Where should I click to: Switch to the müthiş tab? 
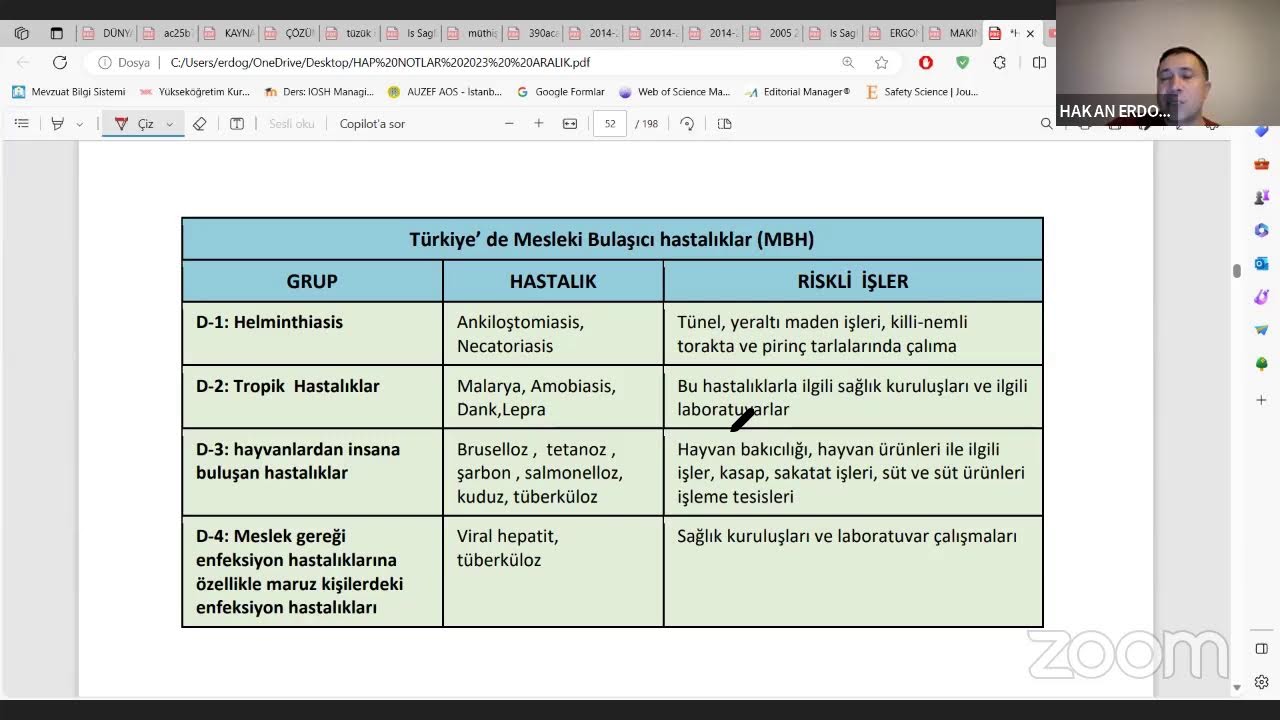(472, 33)
